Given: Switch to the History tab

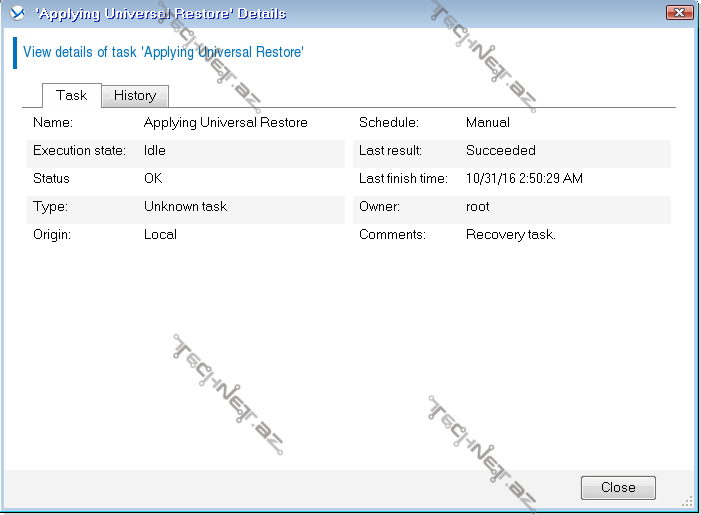Looking at the screenshot, I should [135, 96].
